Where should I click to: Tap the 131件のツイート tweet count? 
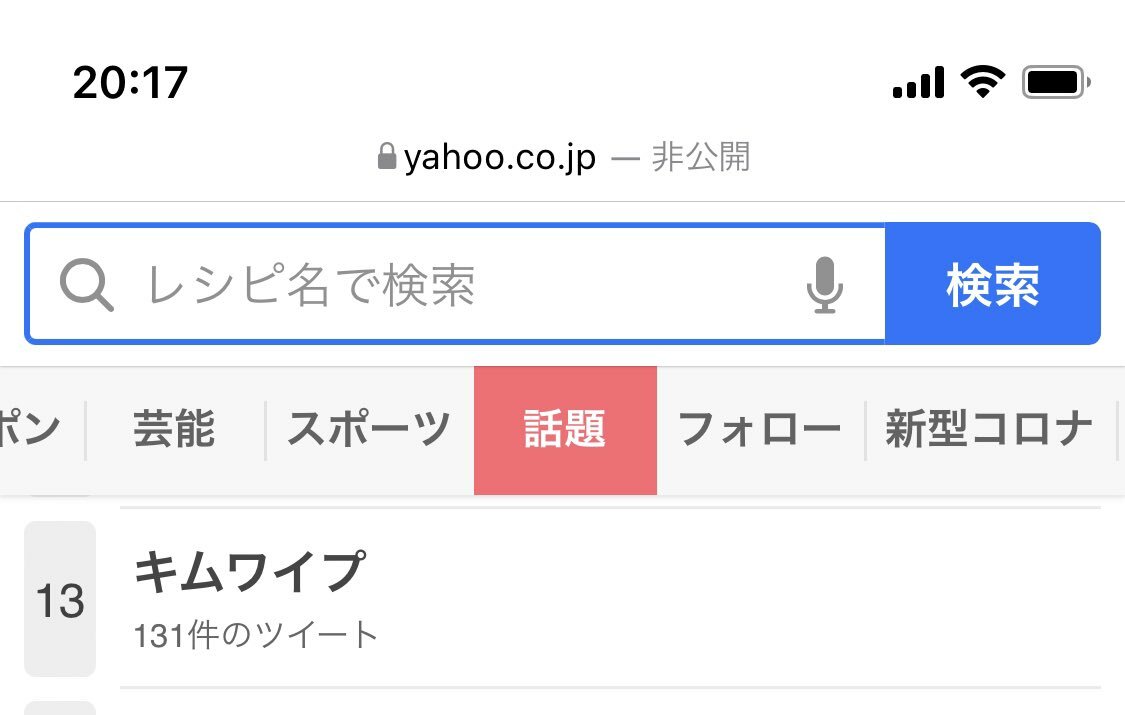pyautogui.click(x=255, y=635)
